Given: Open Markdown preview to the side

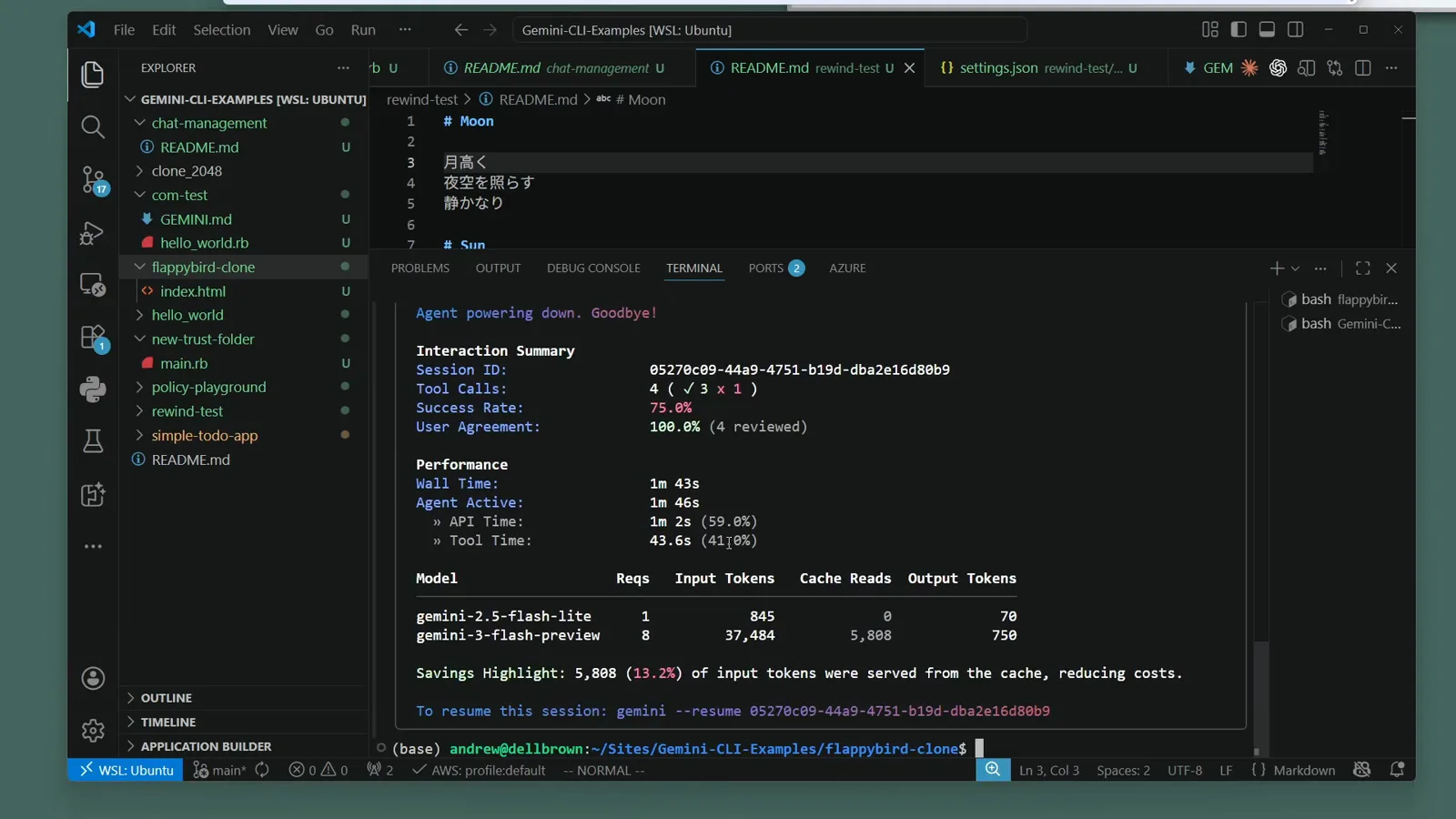Looking at the screenshot, I should click(1306, 67).
